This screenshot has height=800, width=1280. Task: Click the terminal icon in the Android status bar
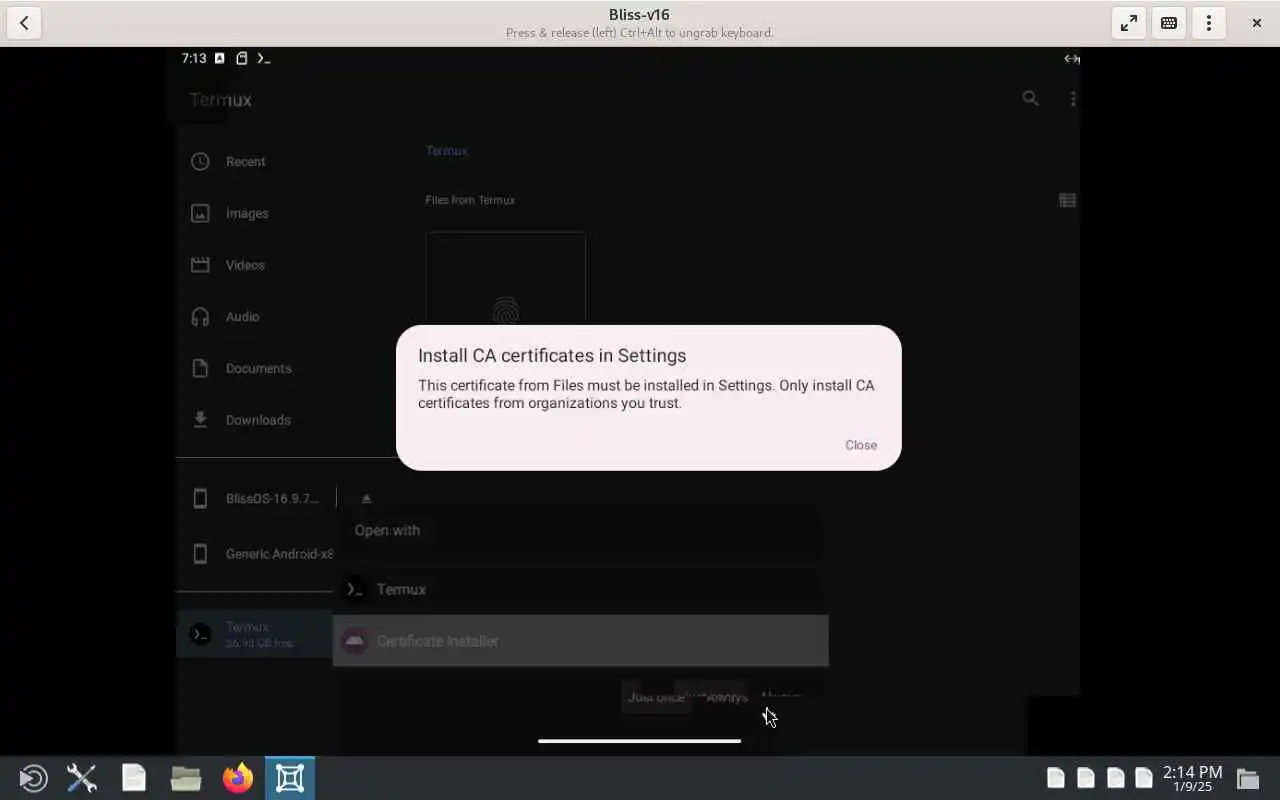[264, 58]
